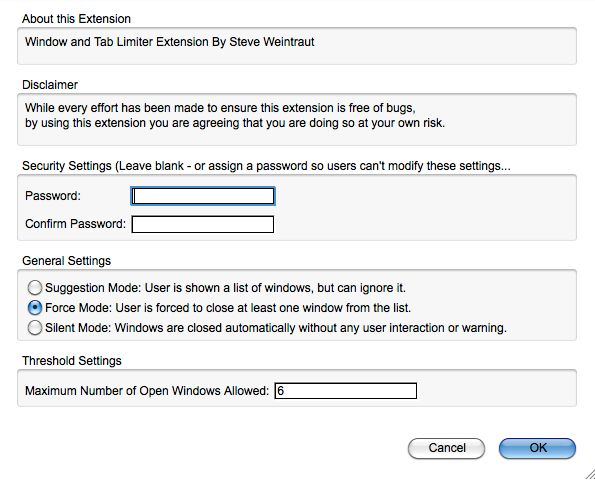The width and height of the screenshot is (595, 481).
Task: Confirm settings with the OK button
Action: [x=537, y=448]
